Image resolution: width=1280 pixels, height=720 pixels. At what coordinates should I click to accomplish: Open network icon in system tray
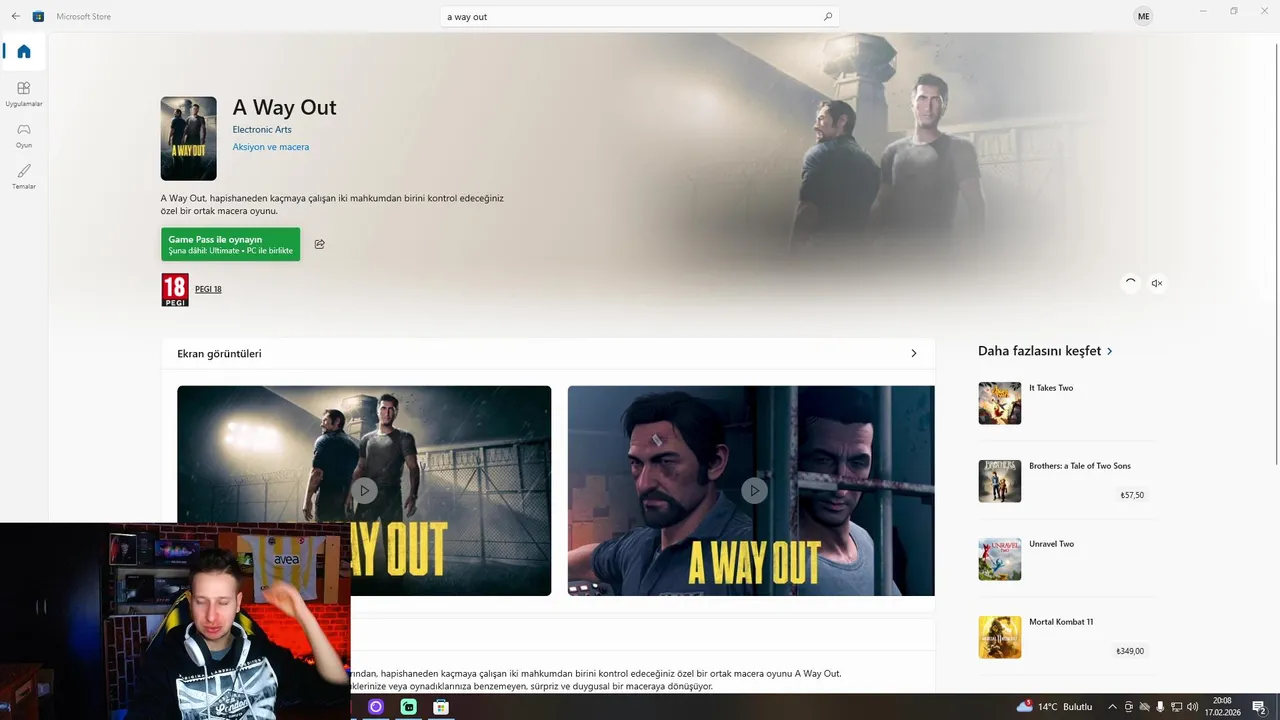[x=1176, y=707]
